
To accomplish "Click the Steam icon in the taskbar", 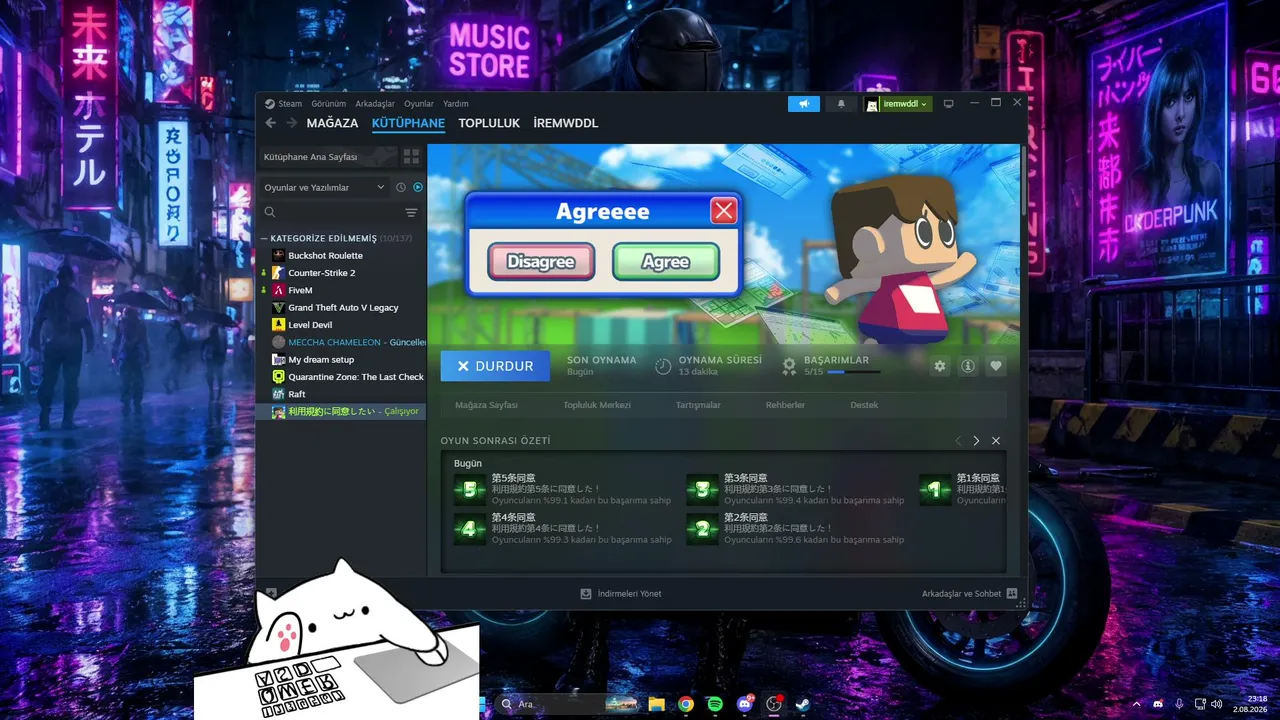I will [802, 704].
